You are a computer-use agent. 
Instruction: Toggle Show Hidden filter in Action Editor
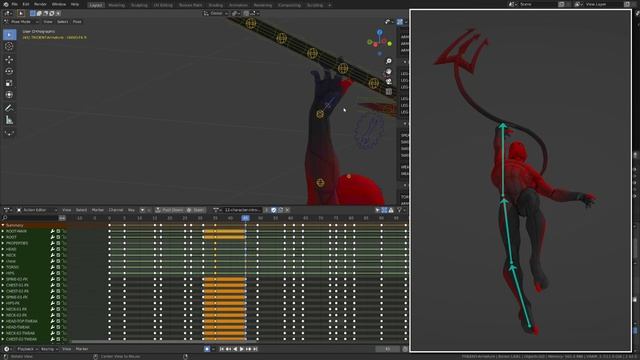384,210
